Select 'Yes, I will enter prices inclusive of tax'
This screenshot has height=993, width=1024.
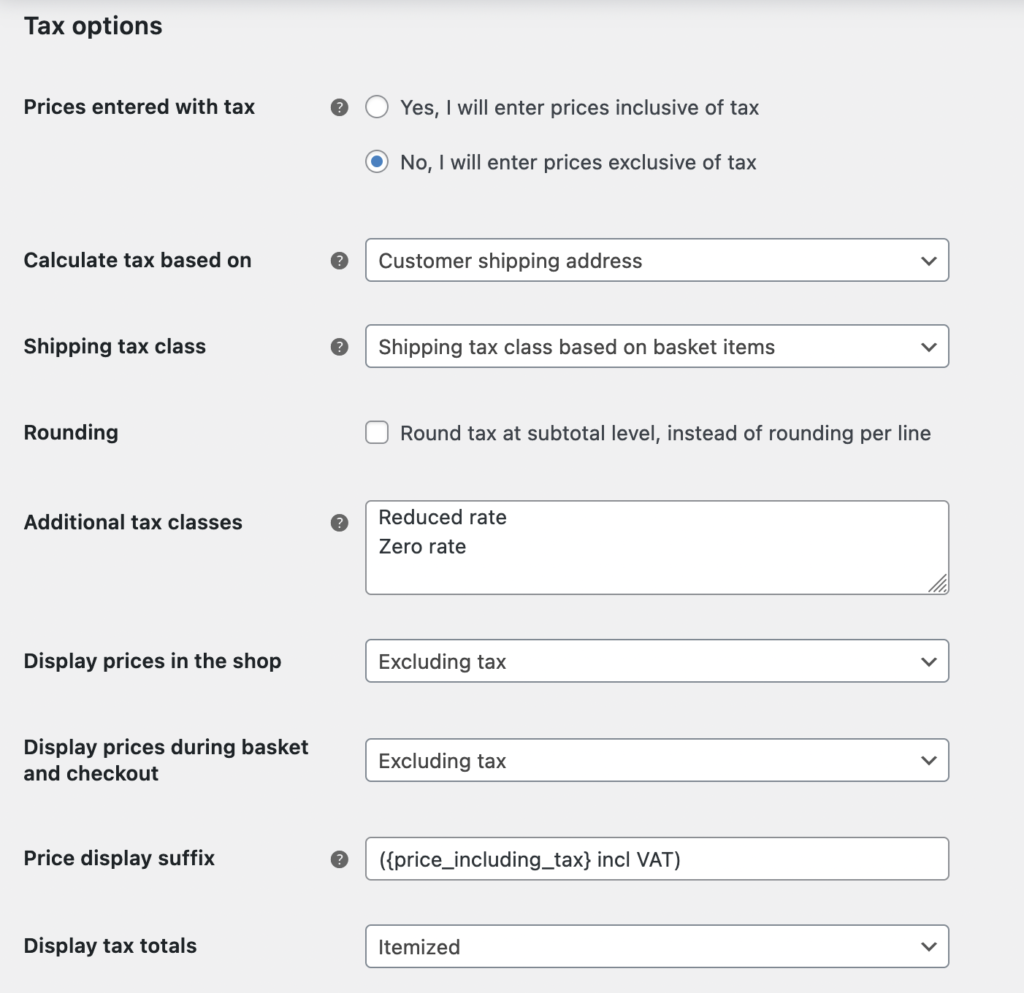click(377, 107)
